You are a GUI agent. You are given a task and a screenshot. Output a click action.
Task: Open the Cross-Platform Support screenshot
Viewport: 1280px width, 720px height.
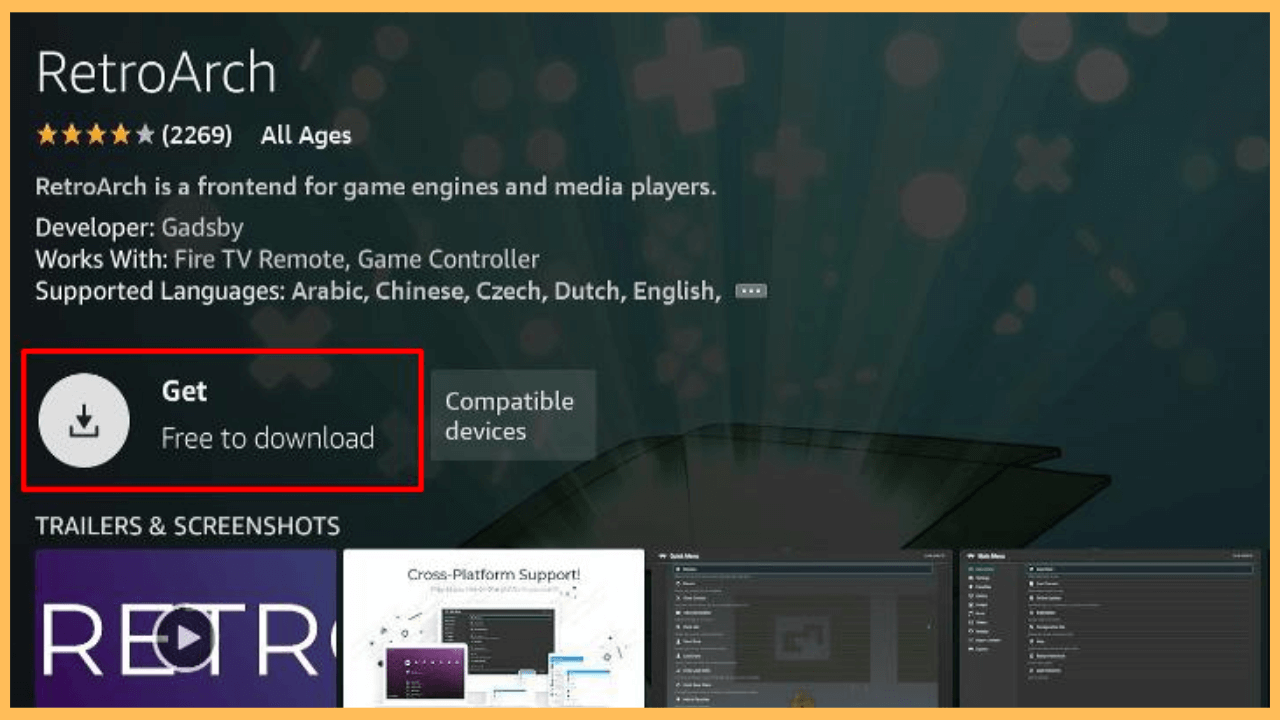click(492, 630)
